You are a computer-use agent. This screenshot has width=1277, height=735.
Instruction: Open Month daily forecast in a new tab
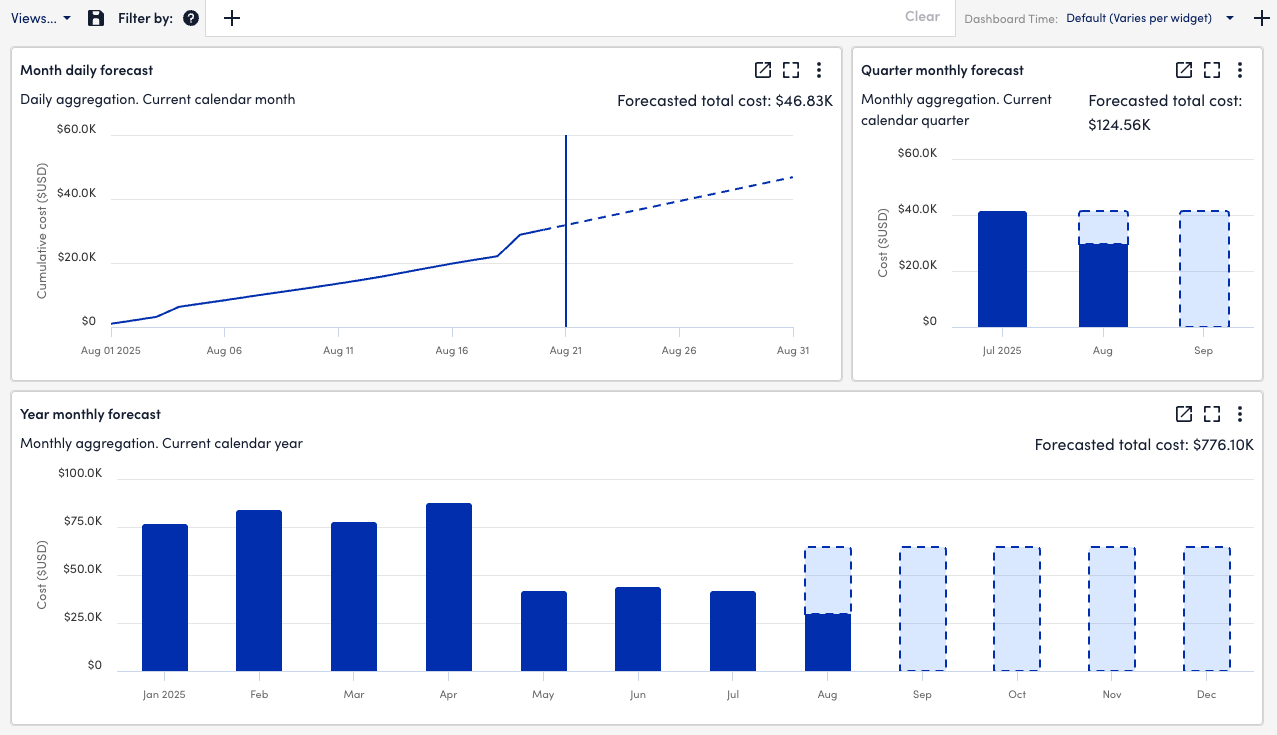pyautogui.click(x=763, y=70)
